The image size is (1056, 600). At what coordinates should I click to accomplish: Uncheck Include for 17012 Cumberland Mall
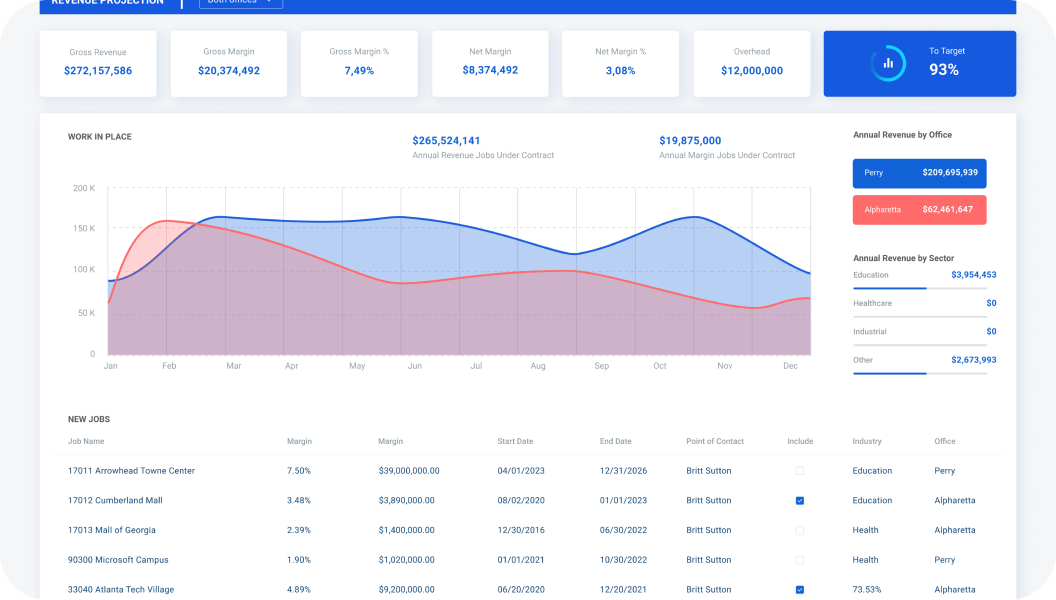(x=799, y=500)
